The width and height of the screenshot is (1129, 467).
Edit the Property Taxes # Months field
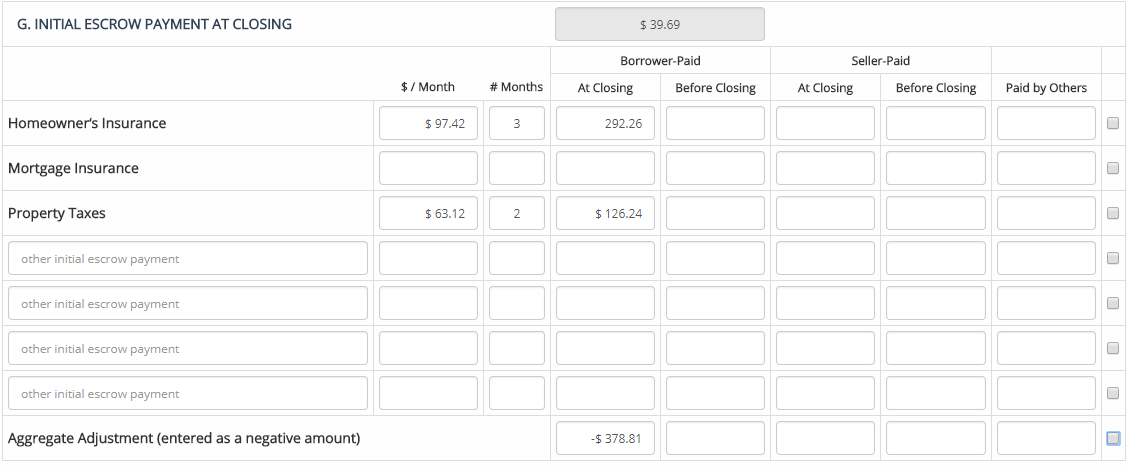516,214
